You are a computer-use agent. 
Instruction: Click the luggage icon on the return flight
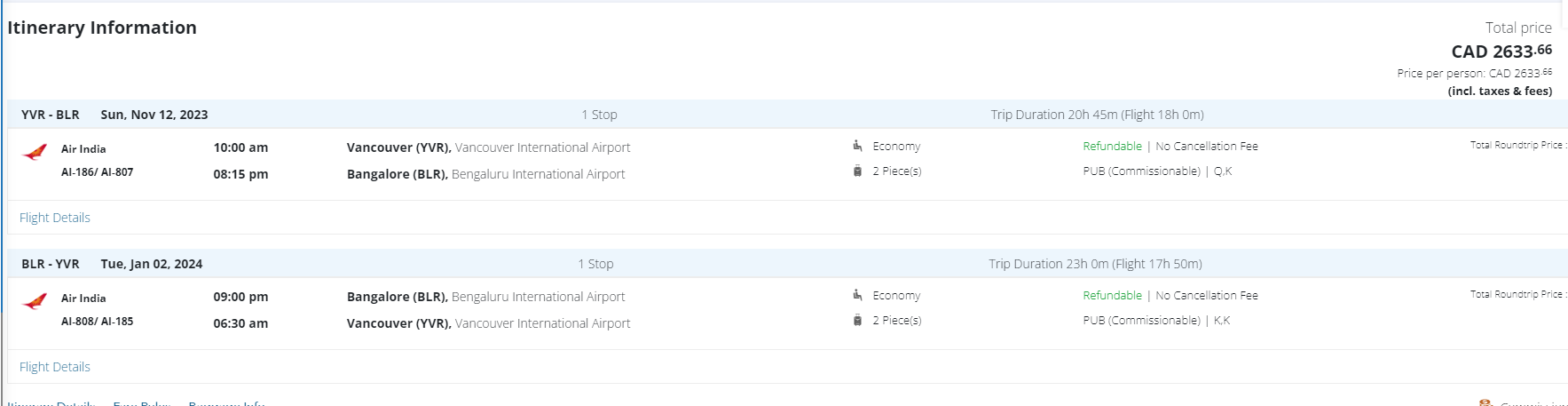pyautogui.click(x=857, y=321)
